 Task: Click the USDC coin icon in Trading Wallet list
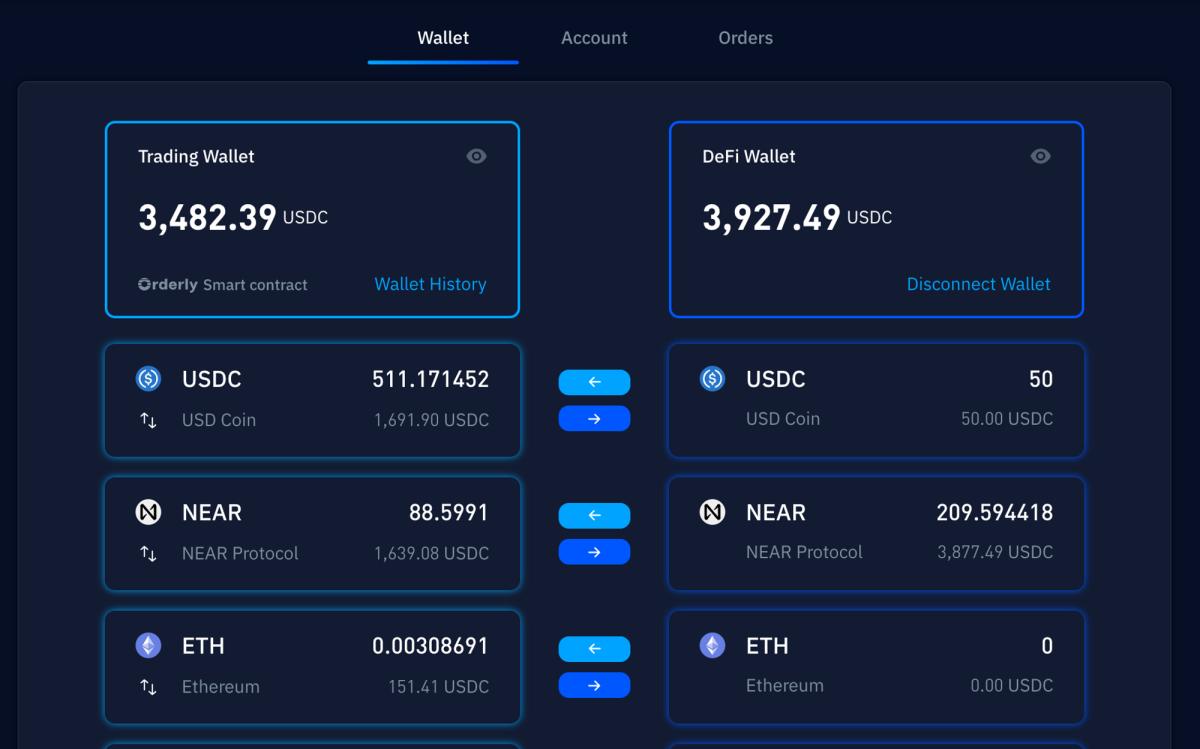coord(148,379)
